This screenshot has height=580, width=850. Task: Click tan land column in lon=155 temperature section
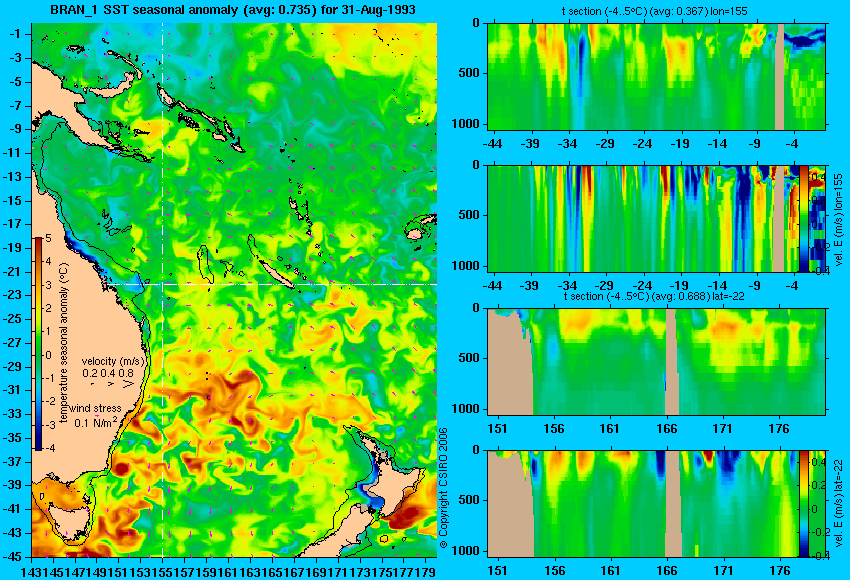pos(779,76)
